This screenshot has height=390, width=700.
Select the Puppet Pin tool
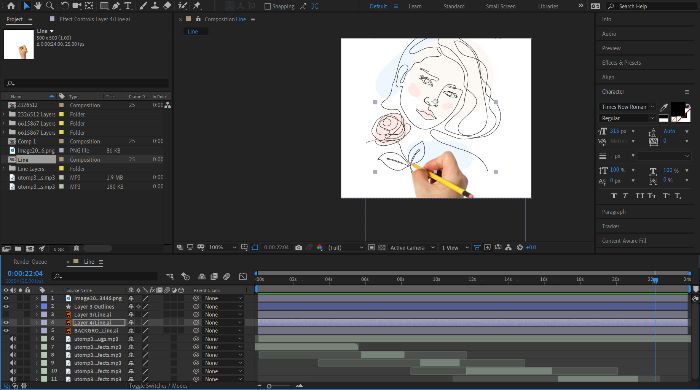(196, 6)
